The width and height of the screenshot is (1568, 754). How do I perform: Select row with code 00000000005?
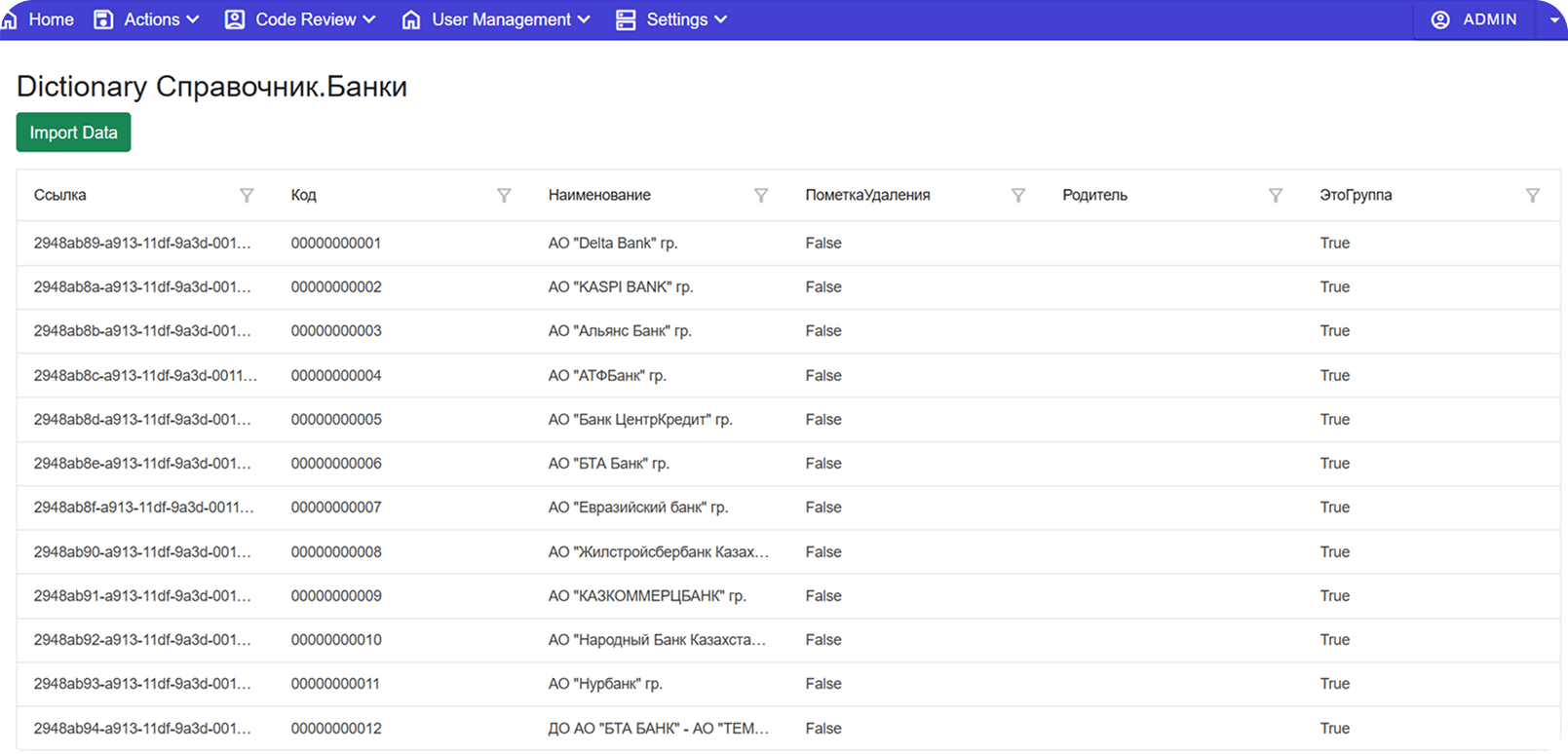click(336, 420)
